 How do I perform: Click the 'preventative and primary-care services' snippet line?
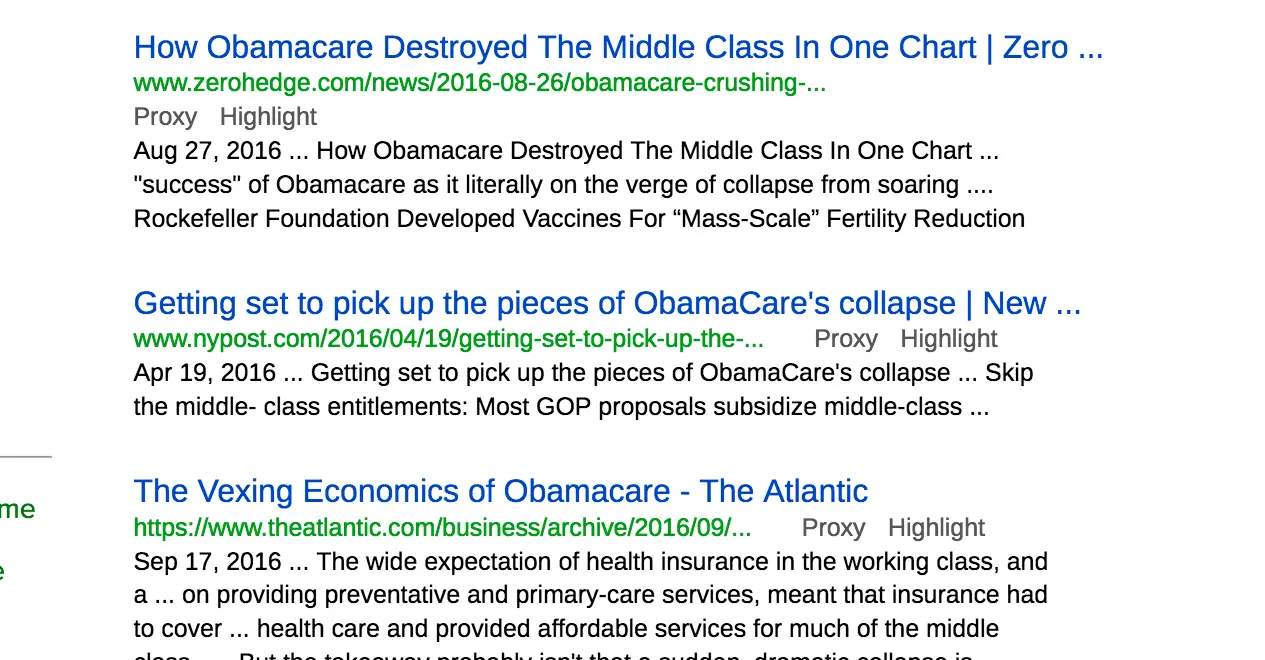point(590,595)
